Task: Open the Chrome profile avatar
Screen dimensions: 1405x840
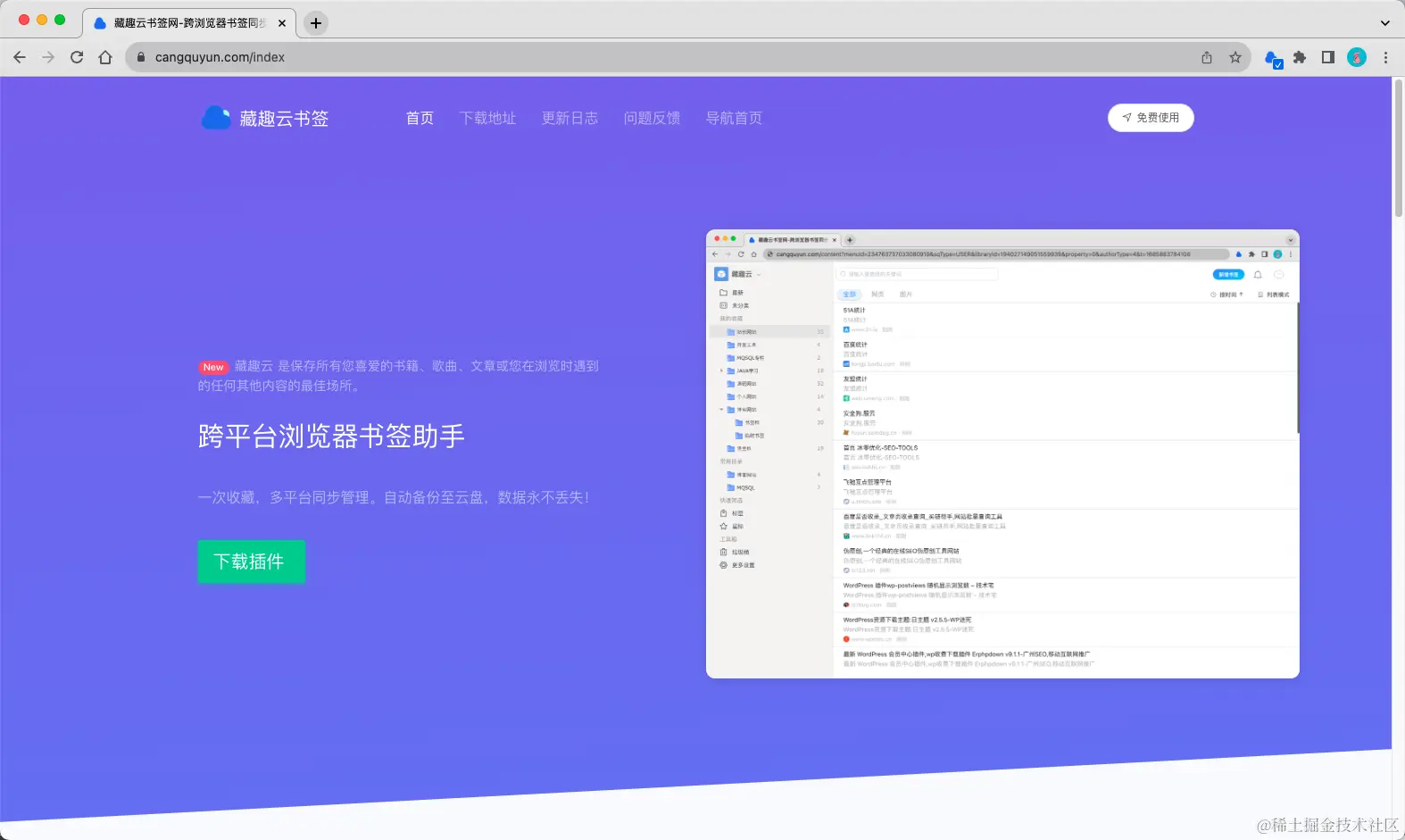Action: tap(1357, 57)
